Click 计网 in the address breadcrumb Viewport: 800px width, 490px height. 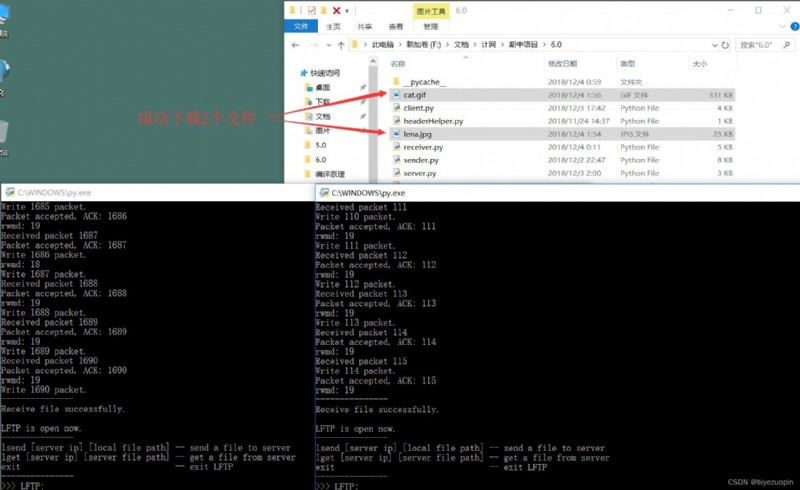pyautogui.click(x=489, y=45)
